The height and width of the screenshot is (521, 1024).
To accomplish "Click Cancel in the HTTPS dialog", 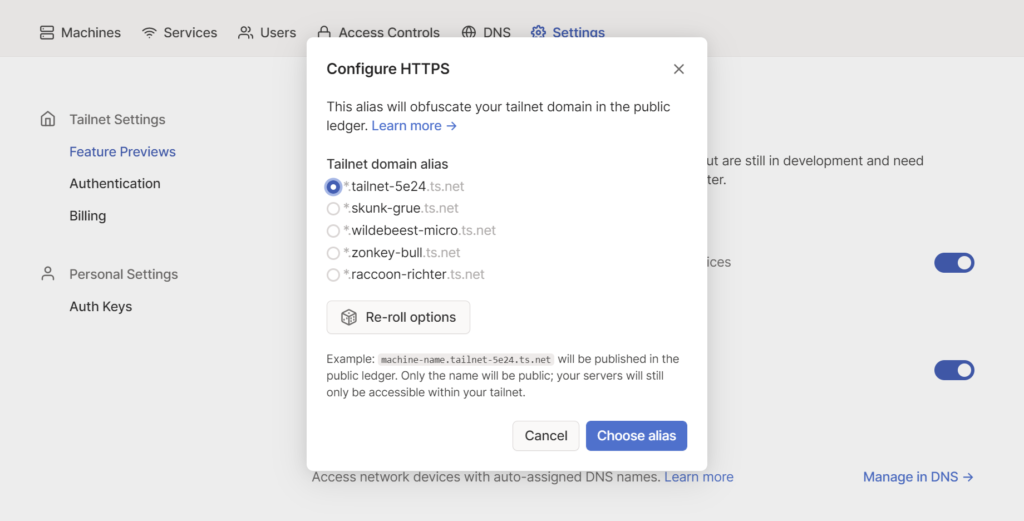I will point(546,435).
